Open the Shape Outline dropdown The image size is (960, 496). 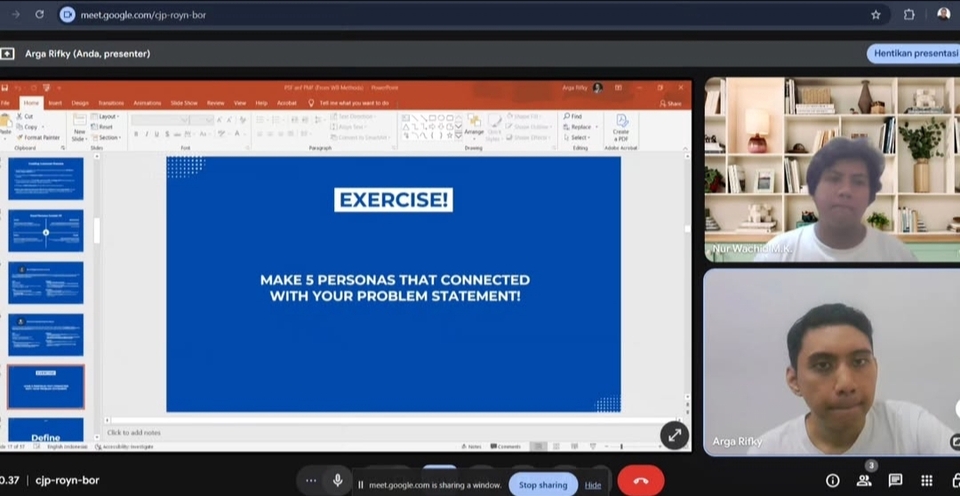tap(529, 127)
